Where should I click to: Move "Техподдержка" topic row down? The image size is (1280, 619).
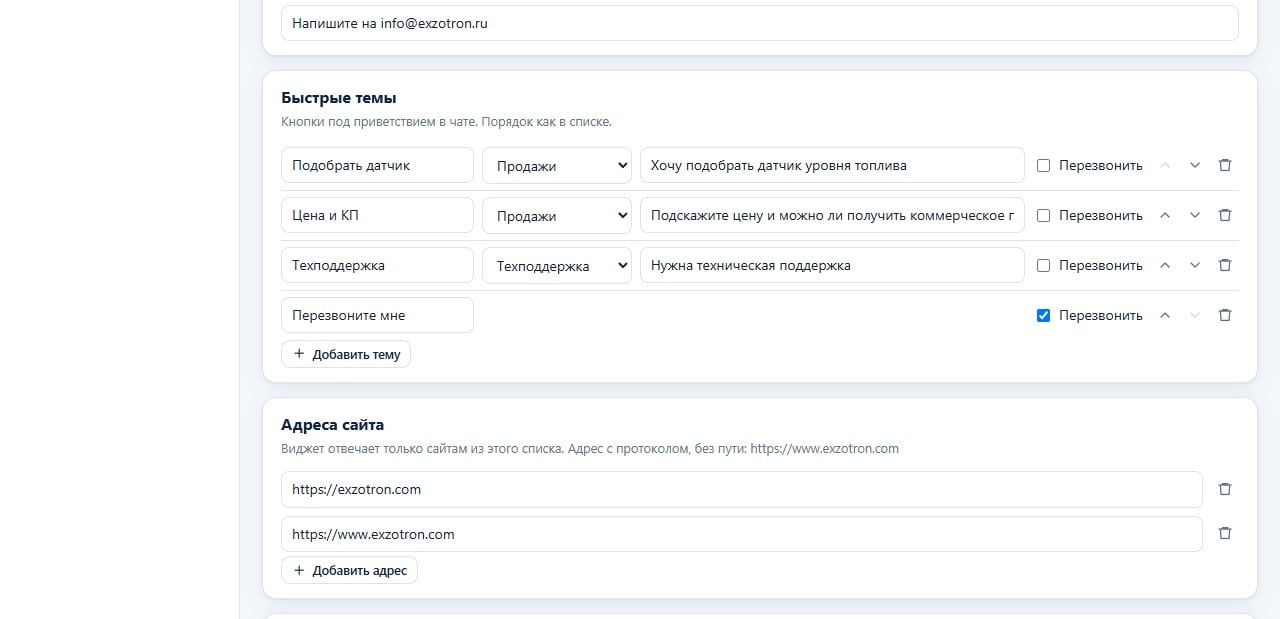[1195, 265]
